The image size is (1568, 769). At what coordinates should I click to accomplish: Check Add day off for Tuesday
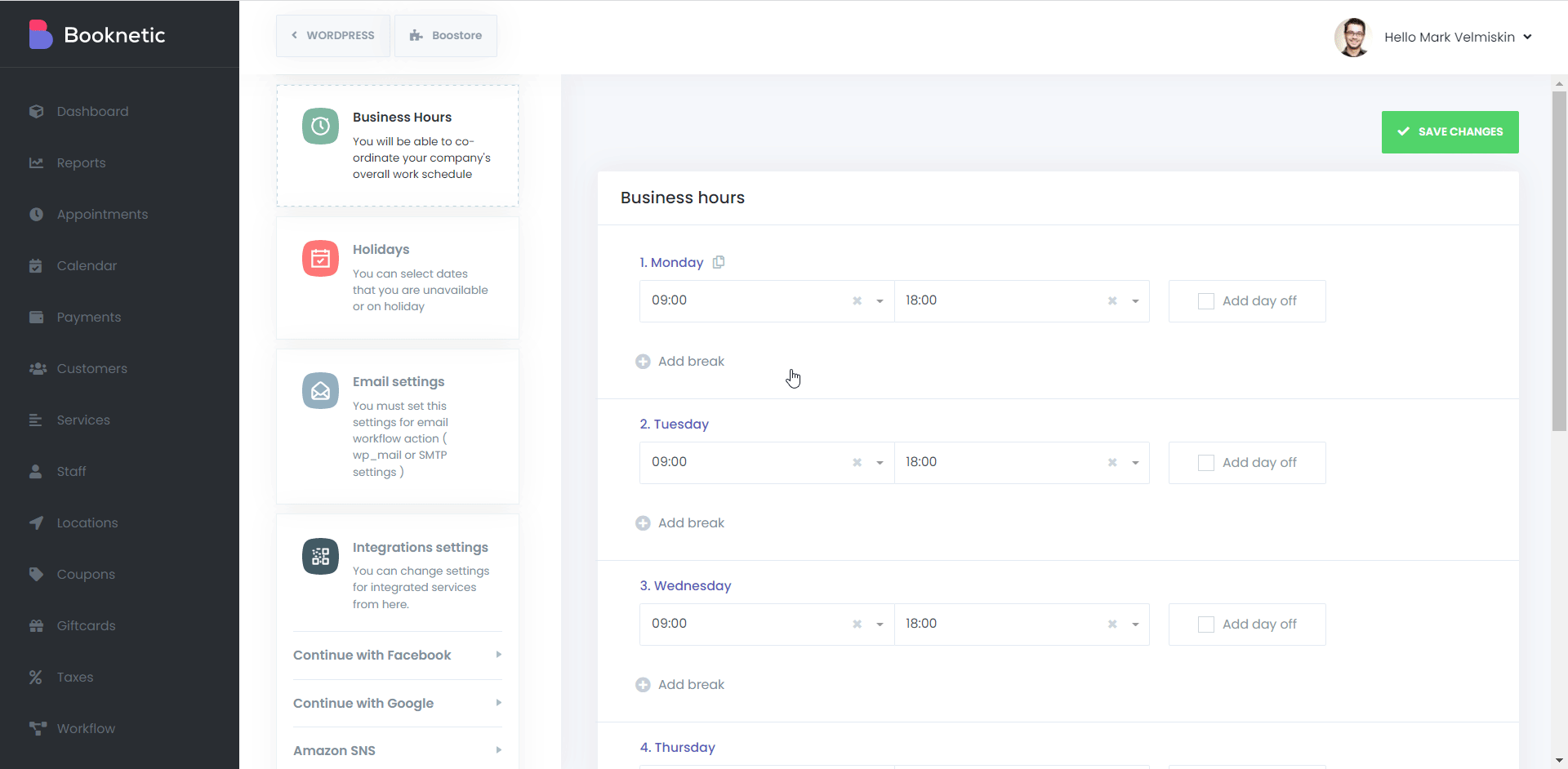[1205, 463]
